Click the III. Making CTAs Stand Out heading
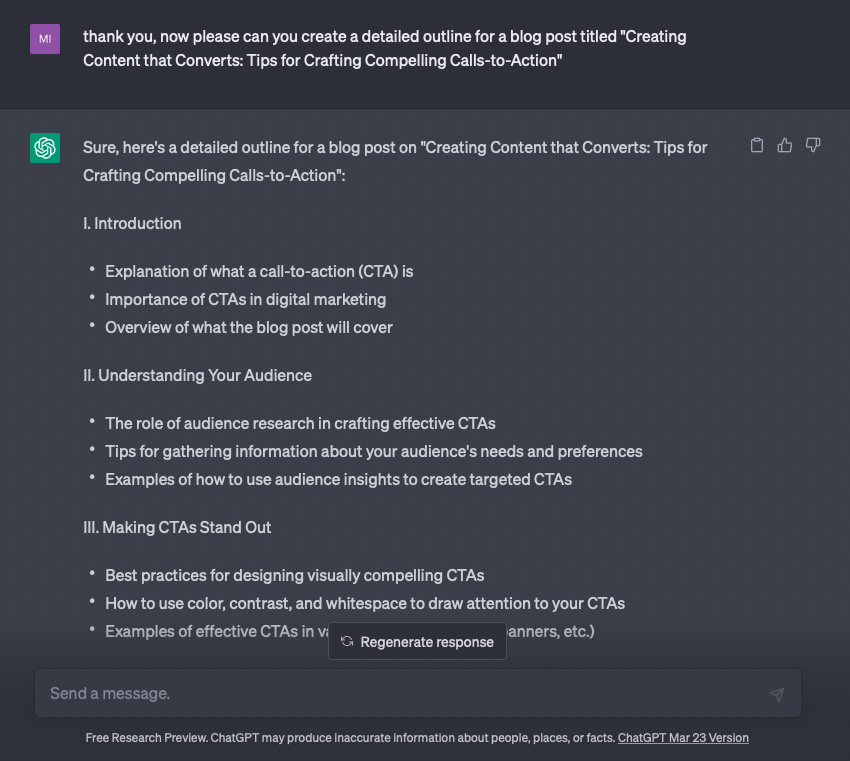Screen dimensions: 850x761 click(177, 527)
